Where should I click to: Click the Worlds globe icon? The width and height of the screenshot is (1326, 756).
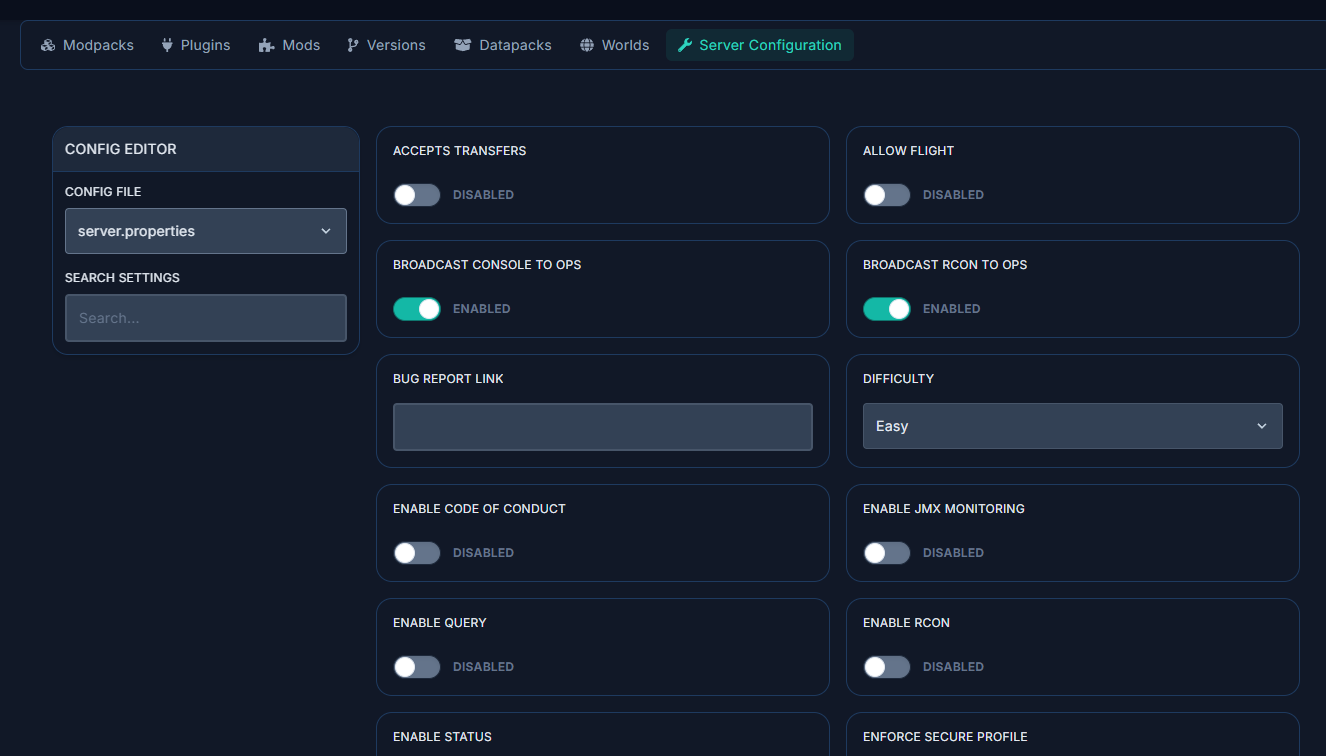click(587, 45)
